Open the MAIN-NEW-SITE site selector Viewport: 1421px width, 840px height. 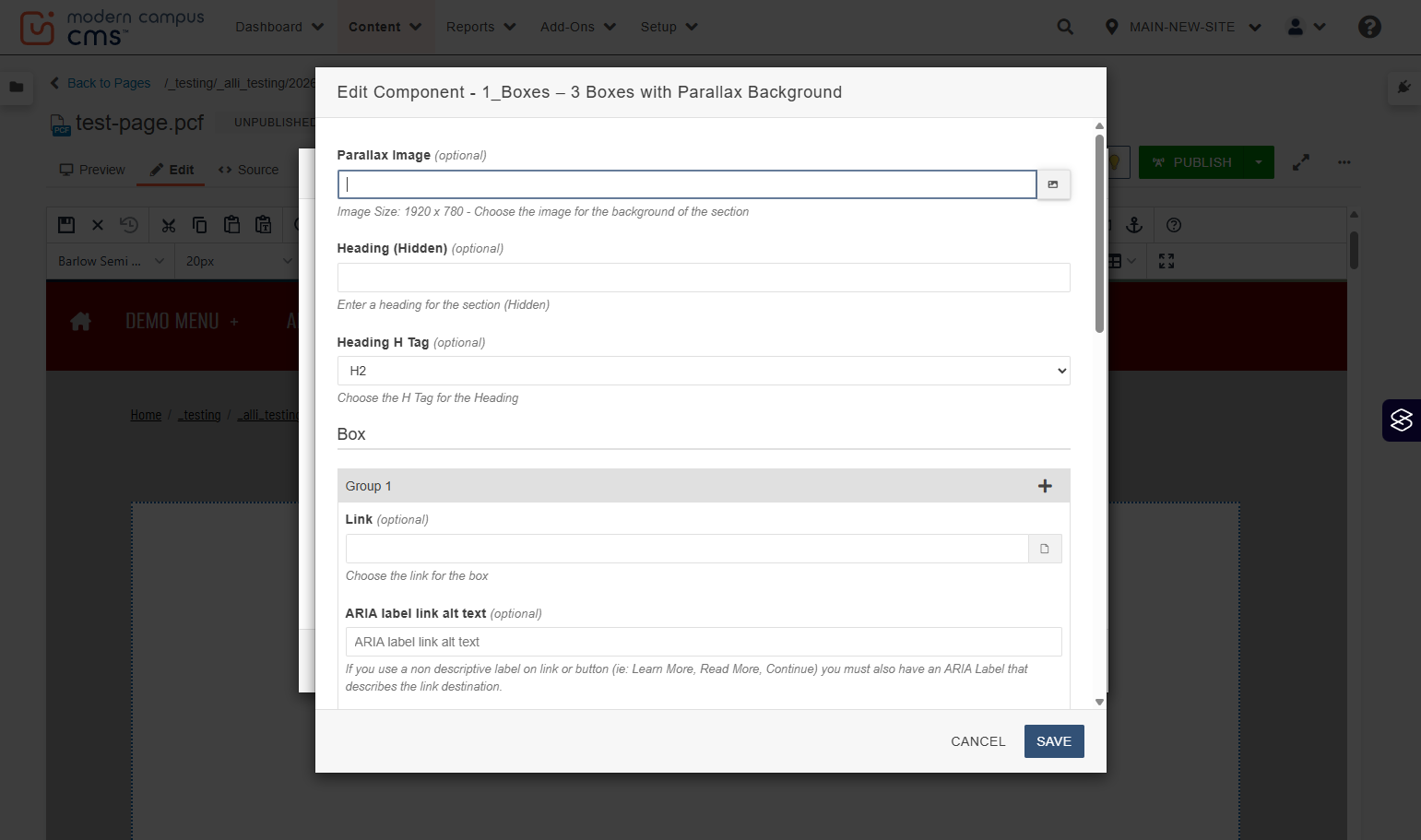tap(1183, 27)
